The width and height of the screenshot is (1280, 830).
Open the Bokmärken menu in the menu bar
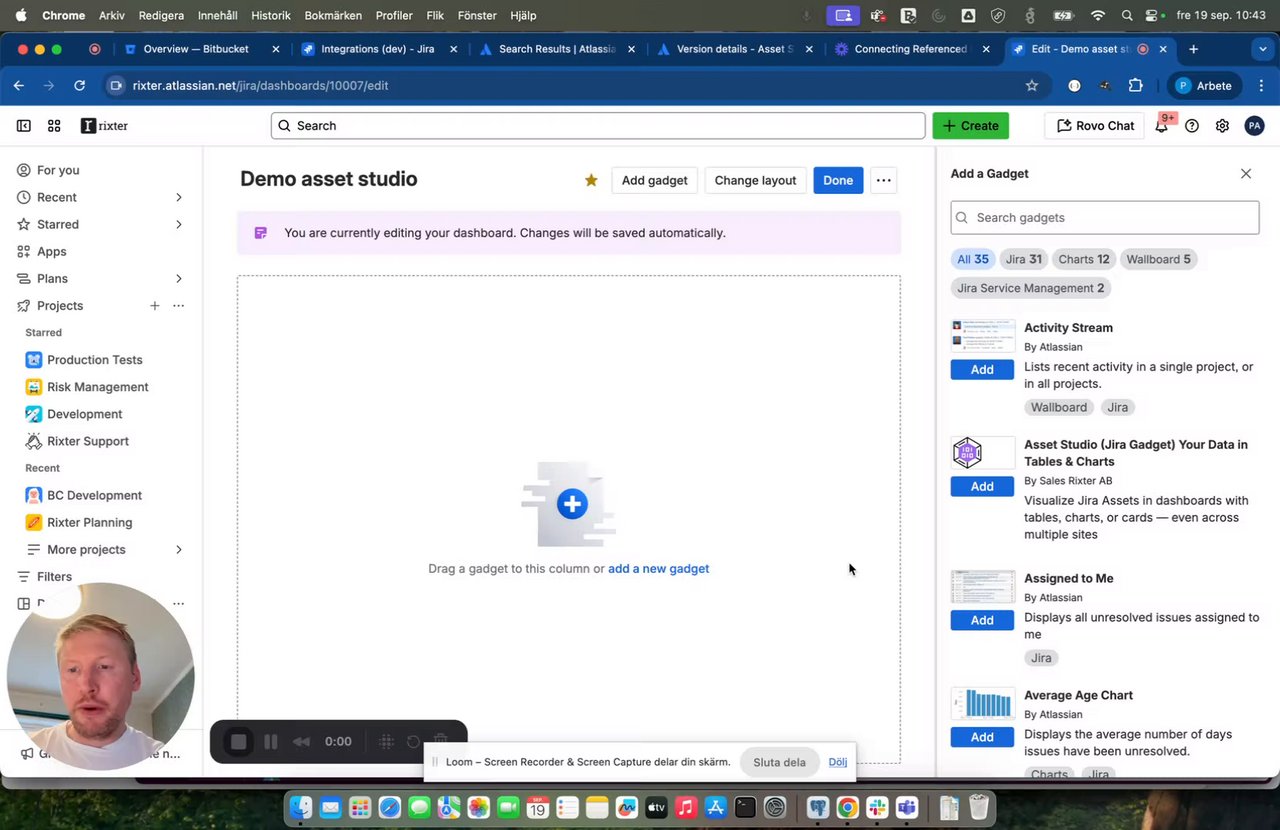point(333,16)
